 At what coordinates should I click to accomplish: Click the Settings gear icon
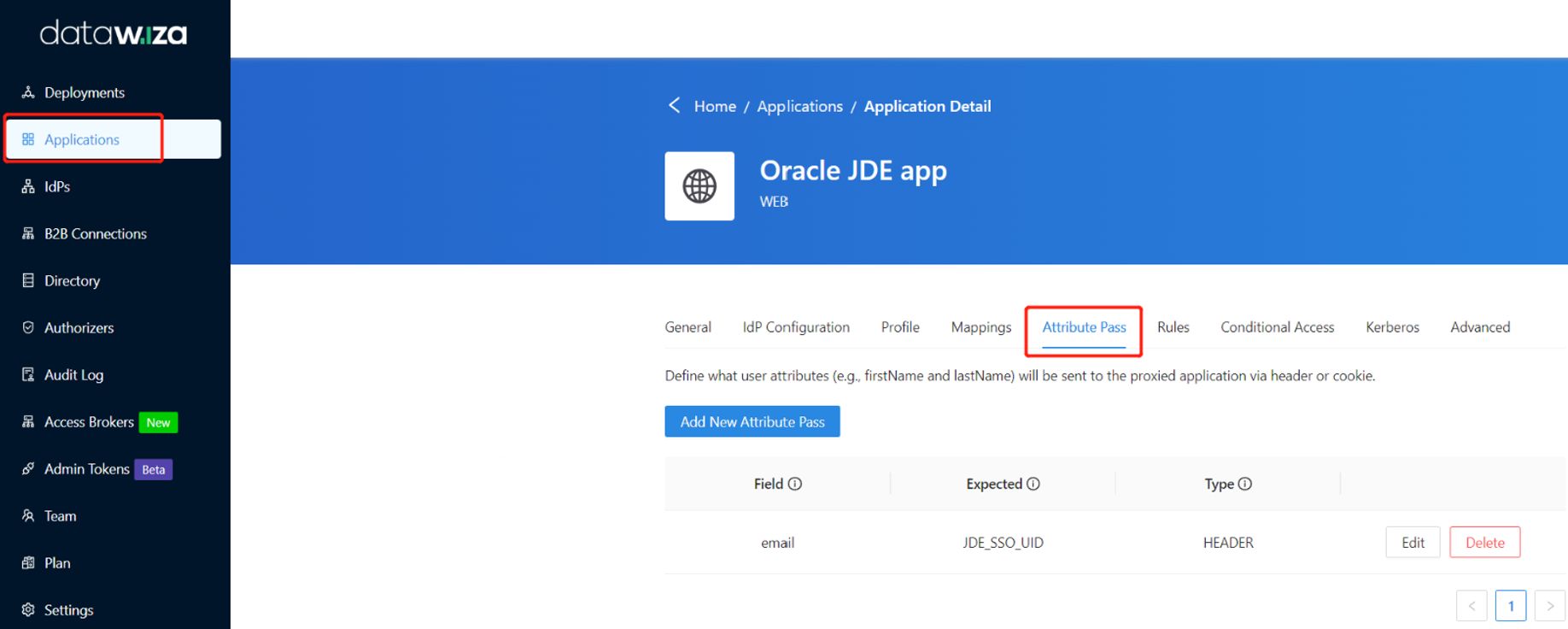(28, 609)
